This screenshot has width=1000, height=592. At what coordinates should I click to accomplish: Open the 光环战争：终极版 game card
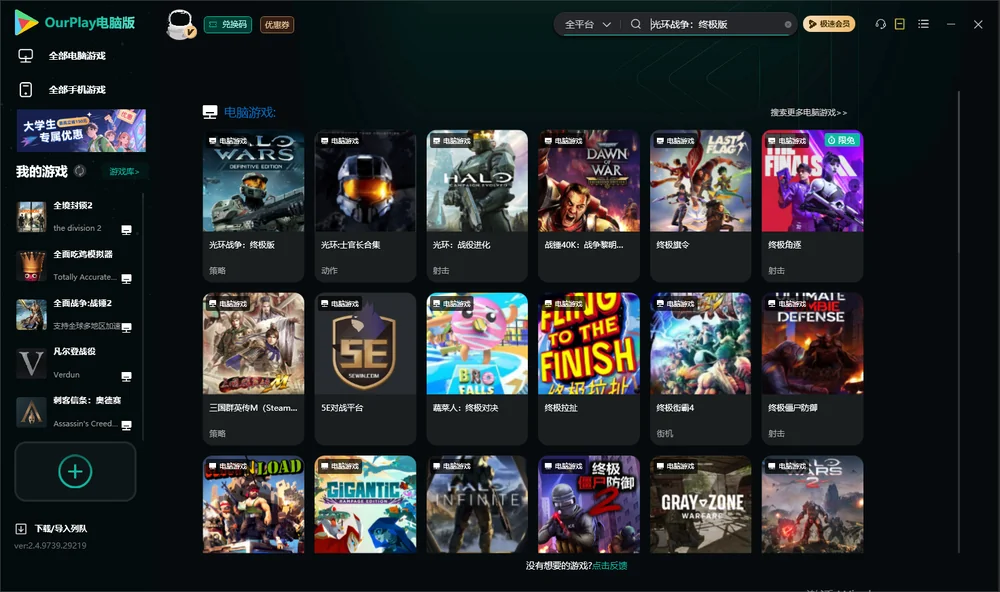point(253,205)
